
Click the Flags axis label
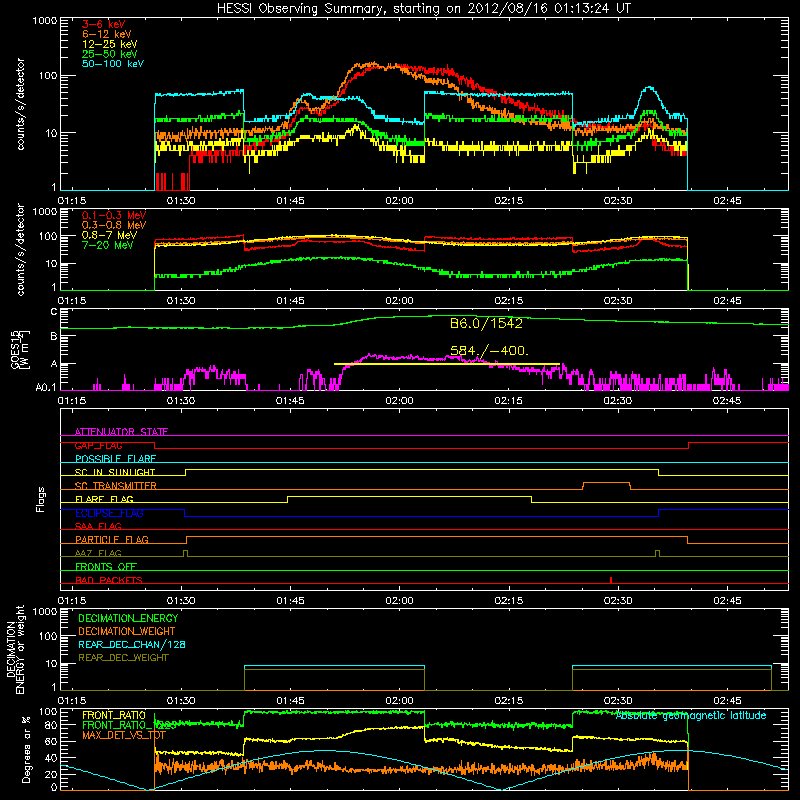(40, 499)
